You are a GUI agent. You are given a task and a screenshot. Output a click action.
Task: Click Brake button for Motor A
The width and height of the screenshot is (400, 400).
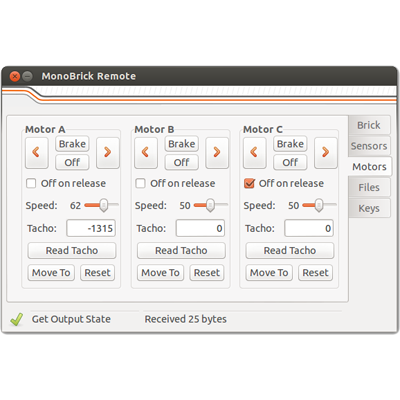coord(72,144)
